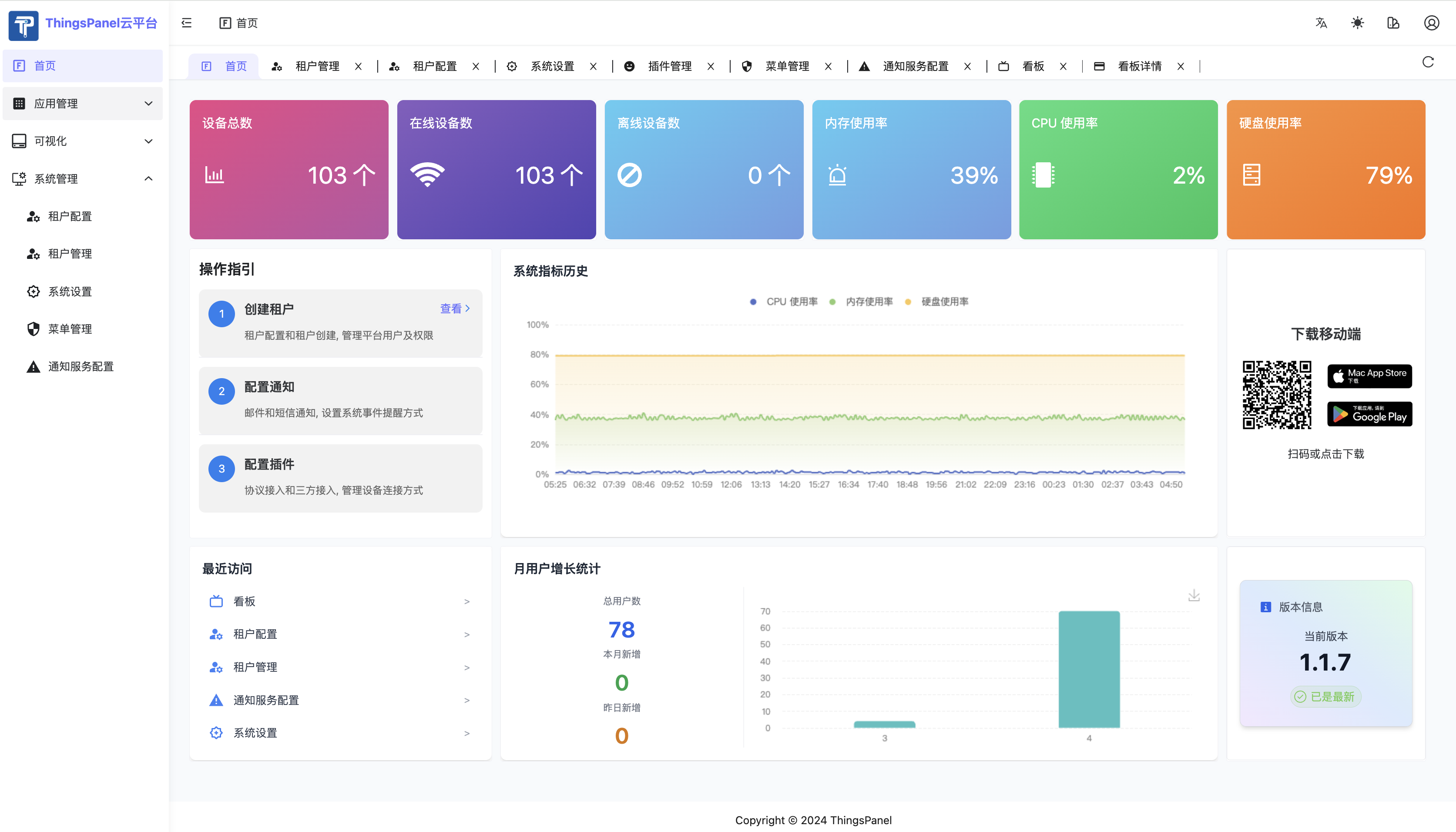Open 通知服务配置 from recent visits

(x=266, y=700)
